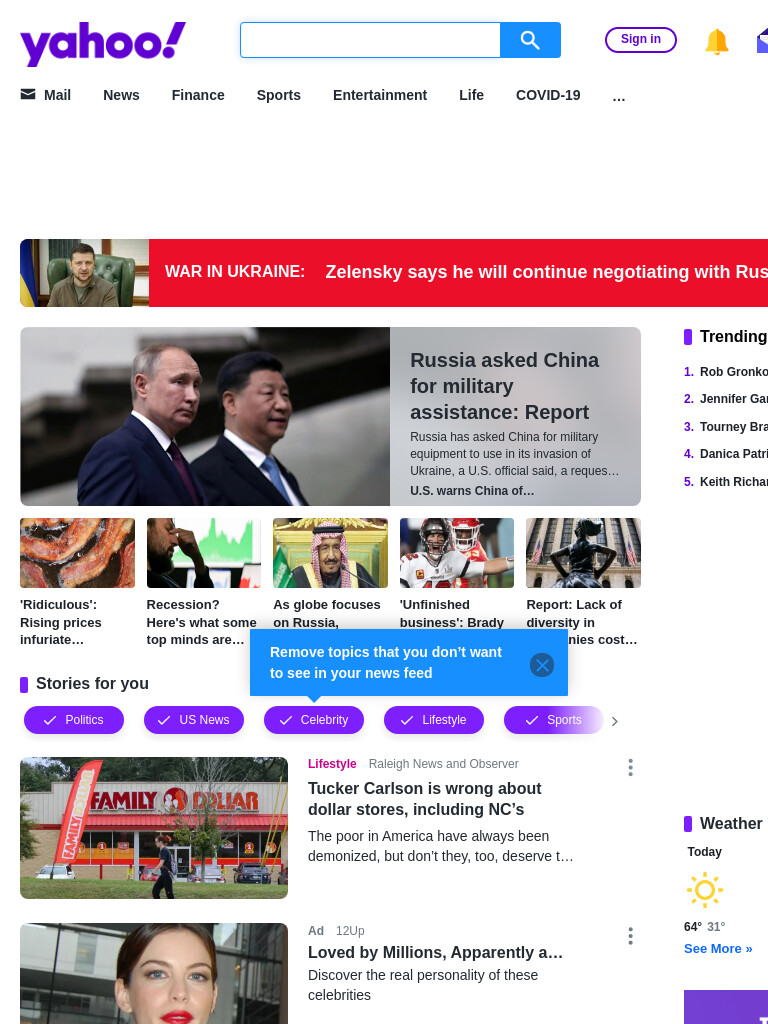Open the Life navigation item

click(472, 95)
